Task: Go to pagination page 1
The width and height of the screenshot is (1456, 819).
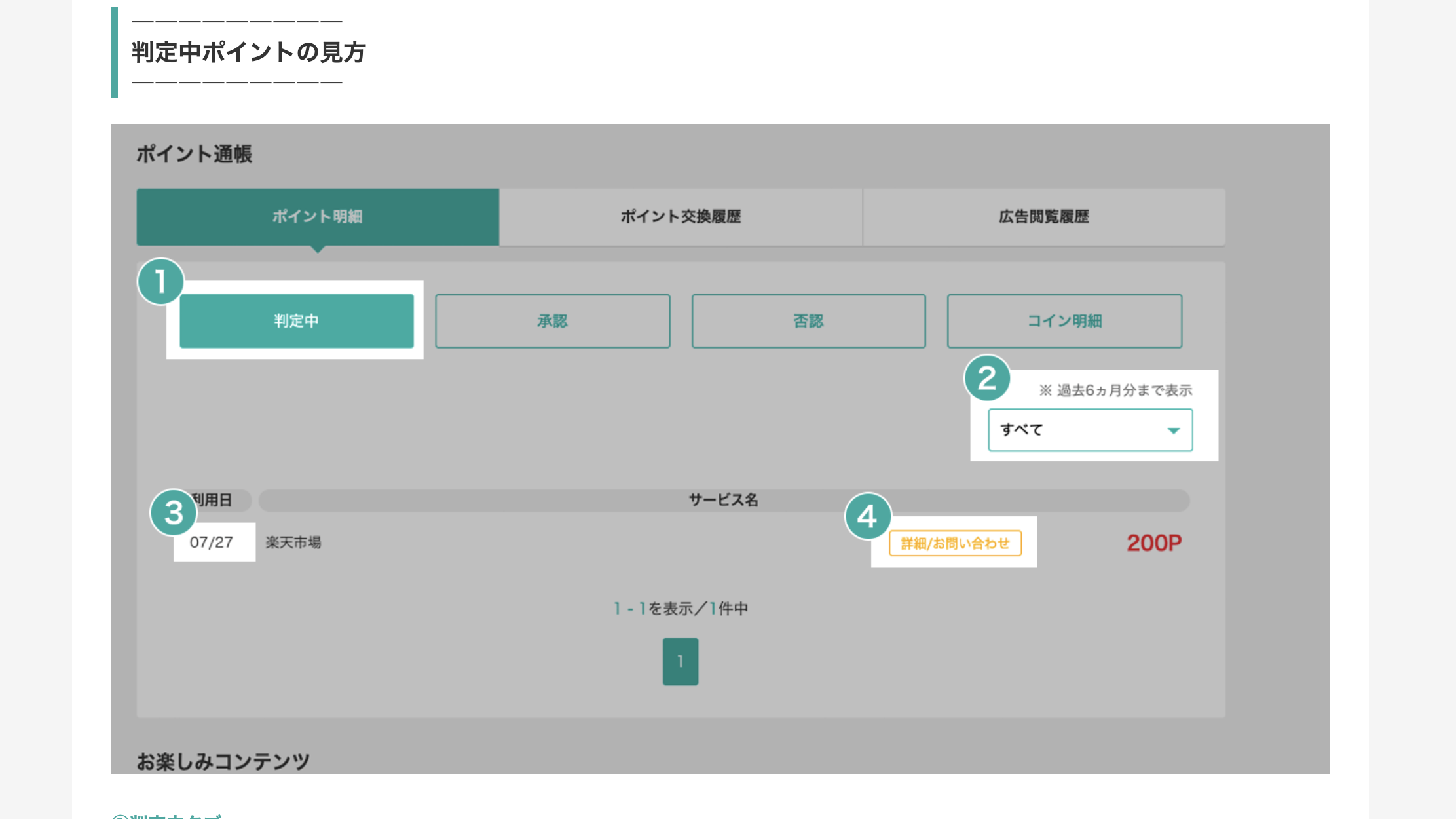Action: tap(681, 662)
